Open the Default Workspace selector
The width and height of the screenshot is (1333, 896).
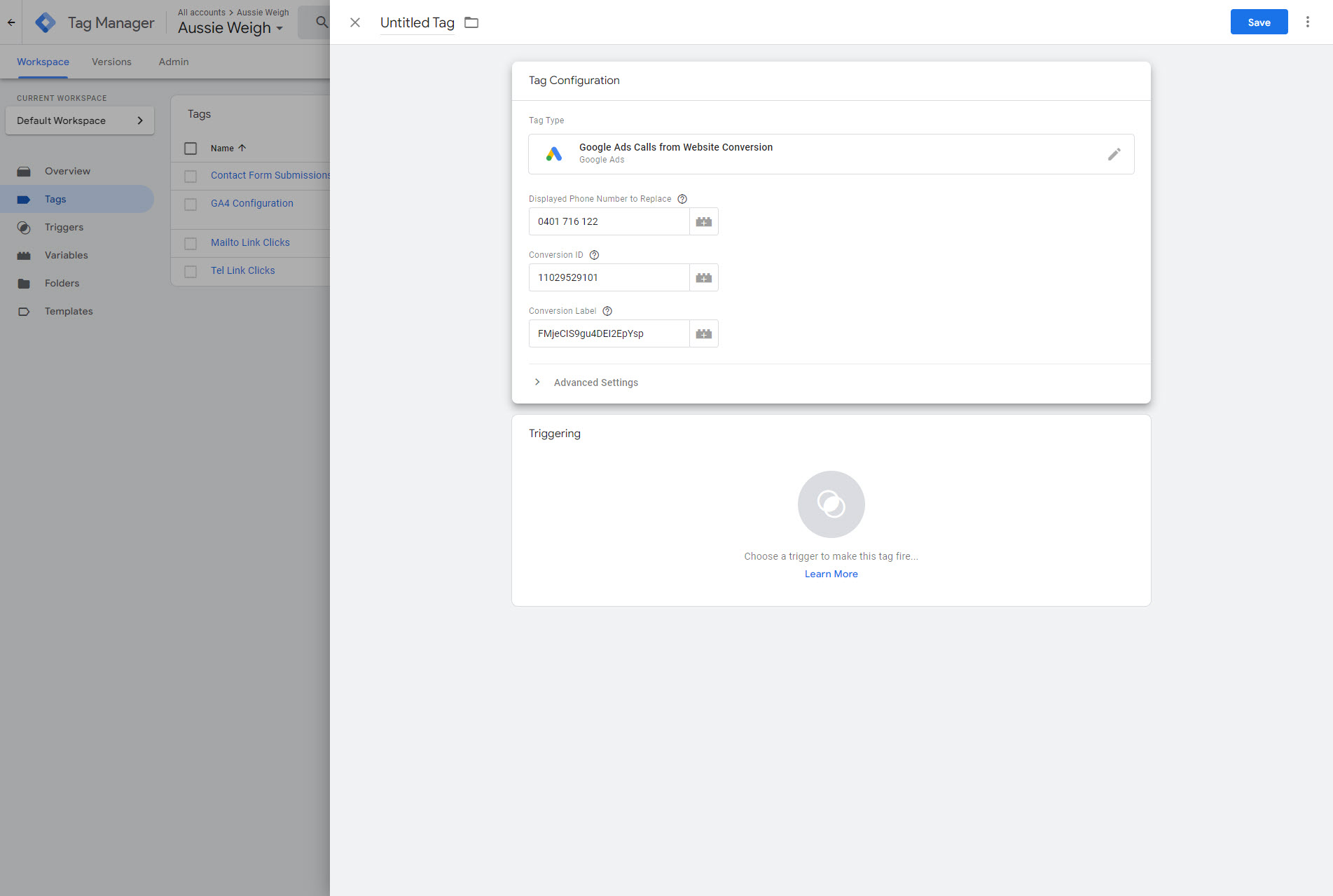point(80,120)
